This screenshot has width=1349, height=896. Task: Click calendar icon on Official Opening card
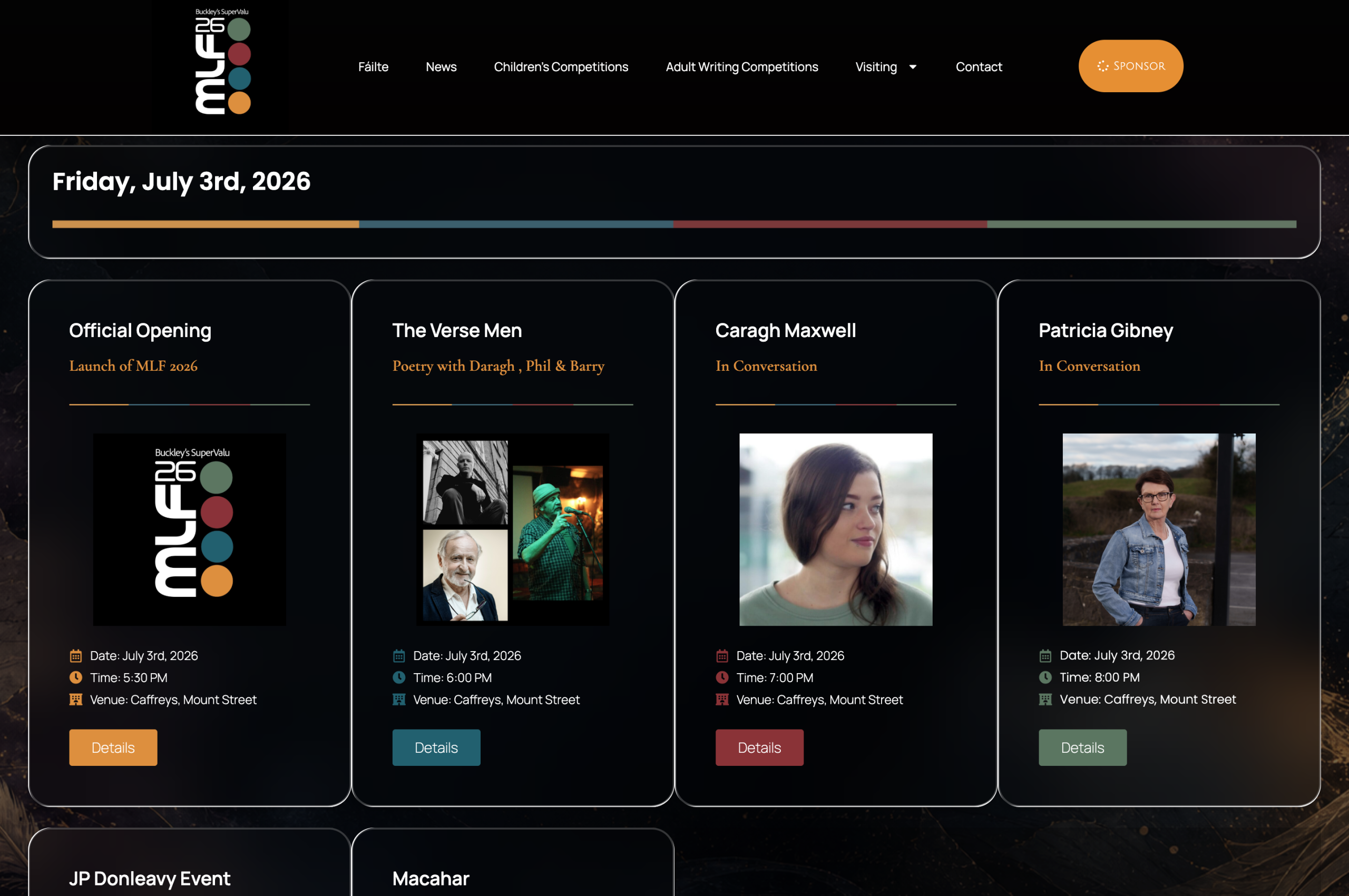pos(75,656)
